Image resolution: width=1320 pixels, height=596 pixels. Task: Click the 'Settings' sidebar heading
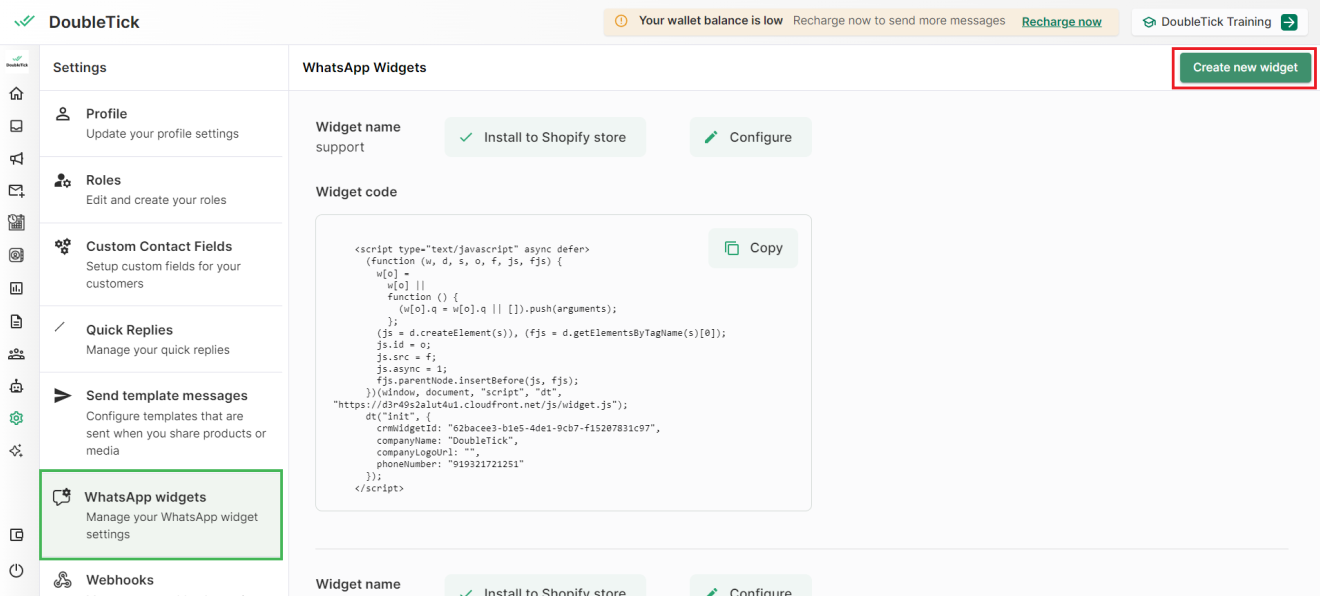[80, 67]
